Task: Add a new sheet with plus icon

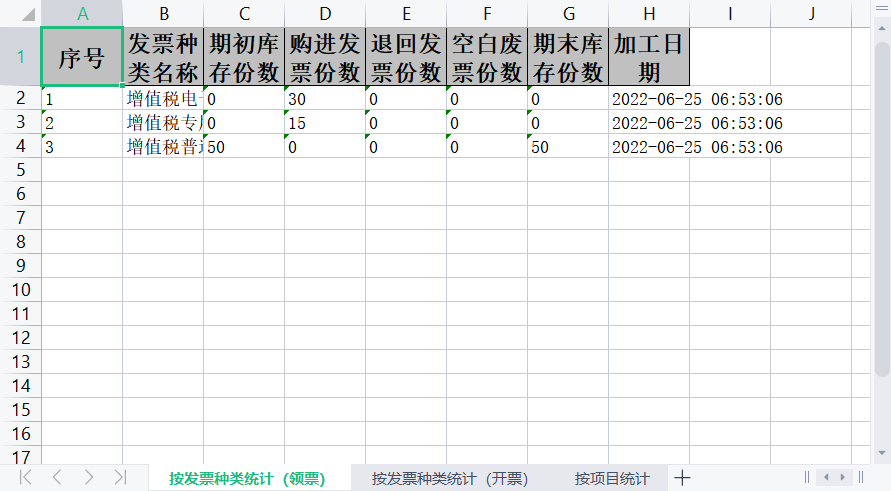Action: pos(682,478)
